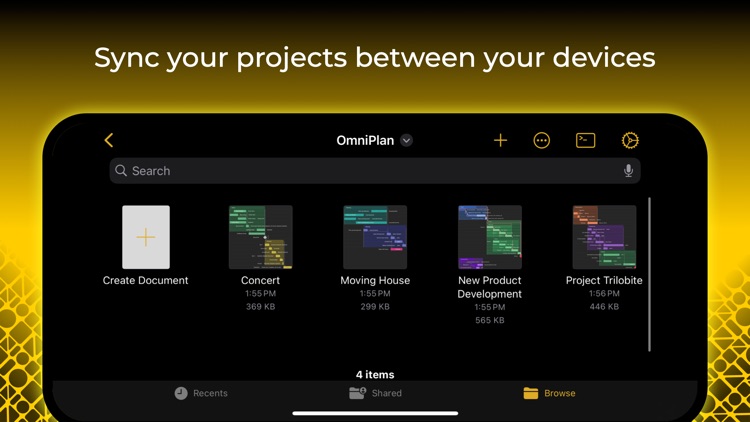Switch to the Shared tab
Screen dimensions: 750x422
pyautogui.click(x=375, y=393)
